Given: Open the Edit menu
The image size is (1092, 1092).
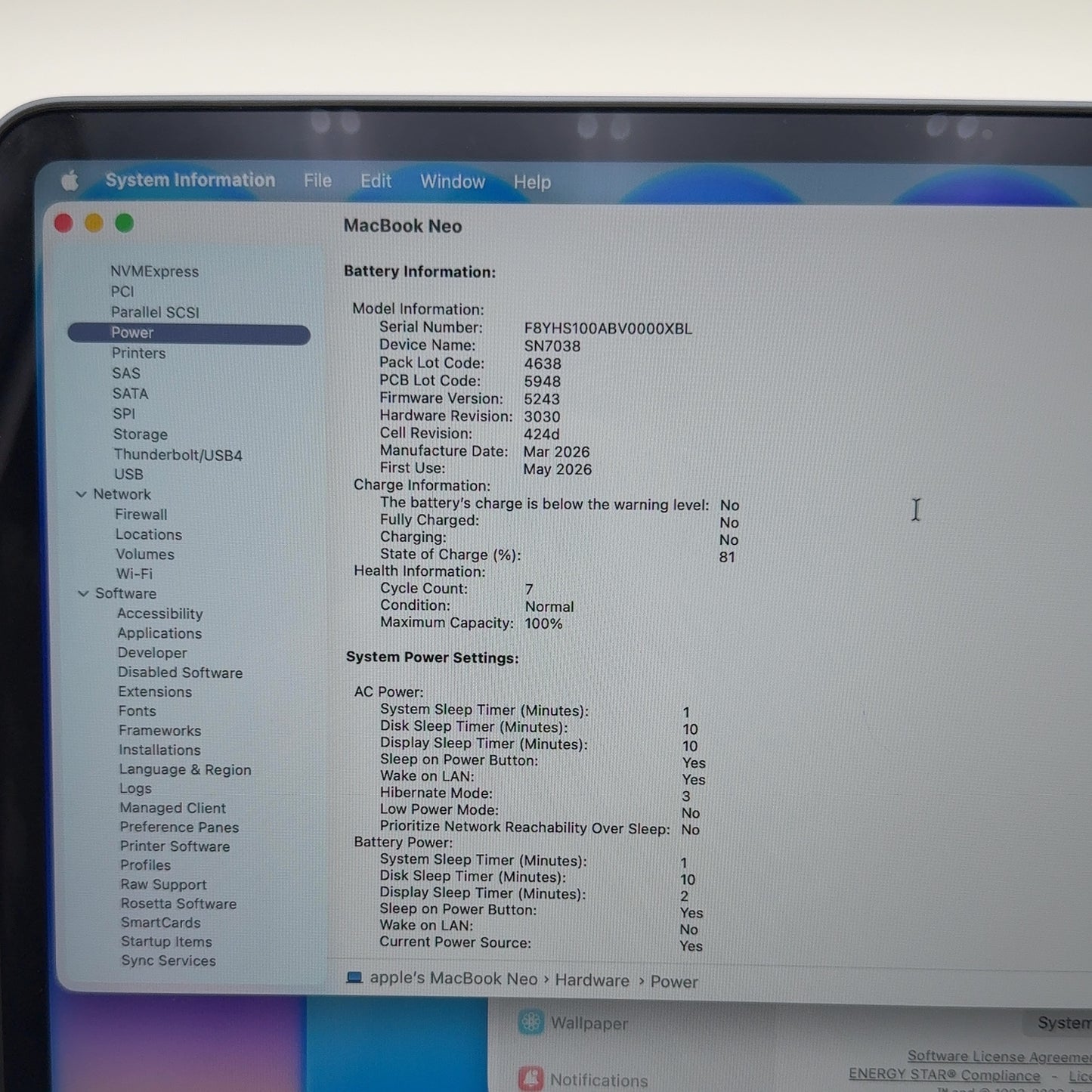Looking at the screenshot, I should tap(376, 181).
